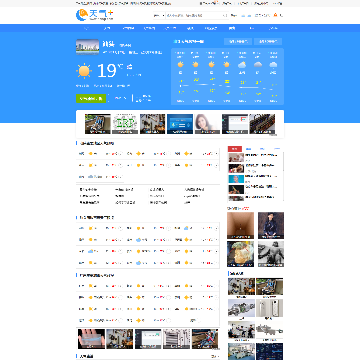Open the dropdown beside the header search box

pos(159,15)
